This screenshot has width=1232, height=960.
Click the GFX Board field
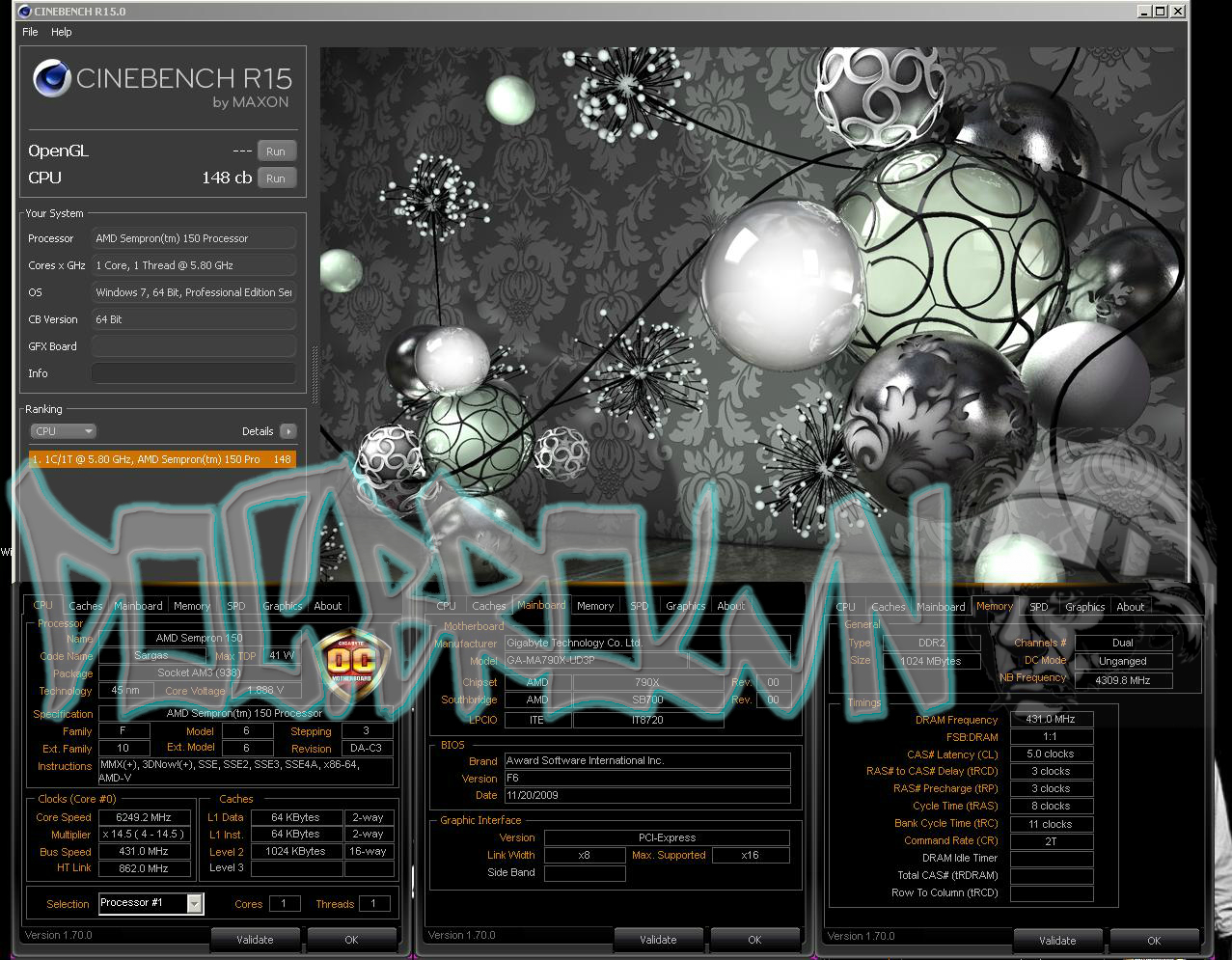click(194, 346)
